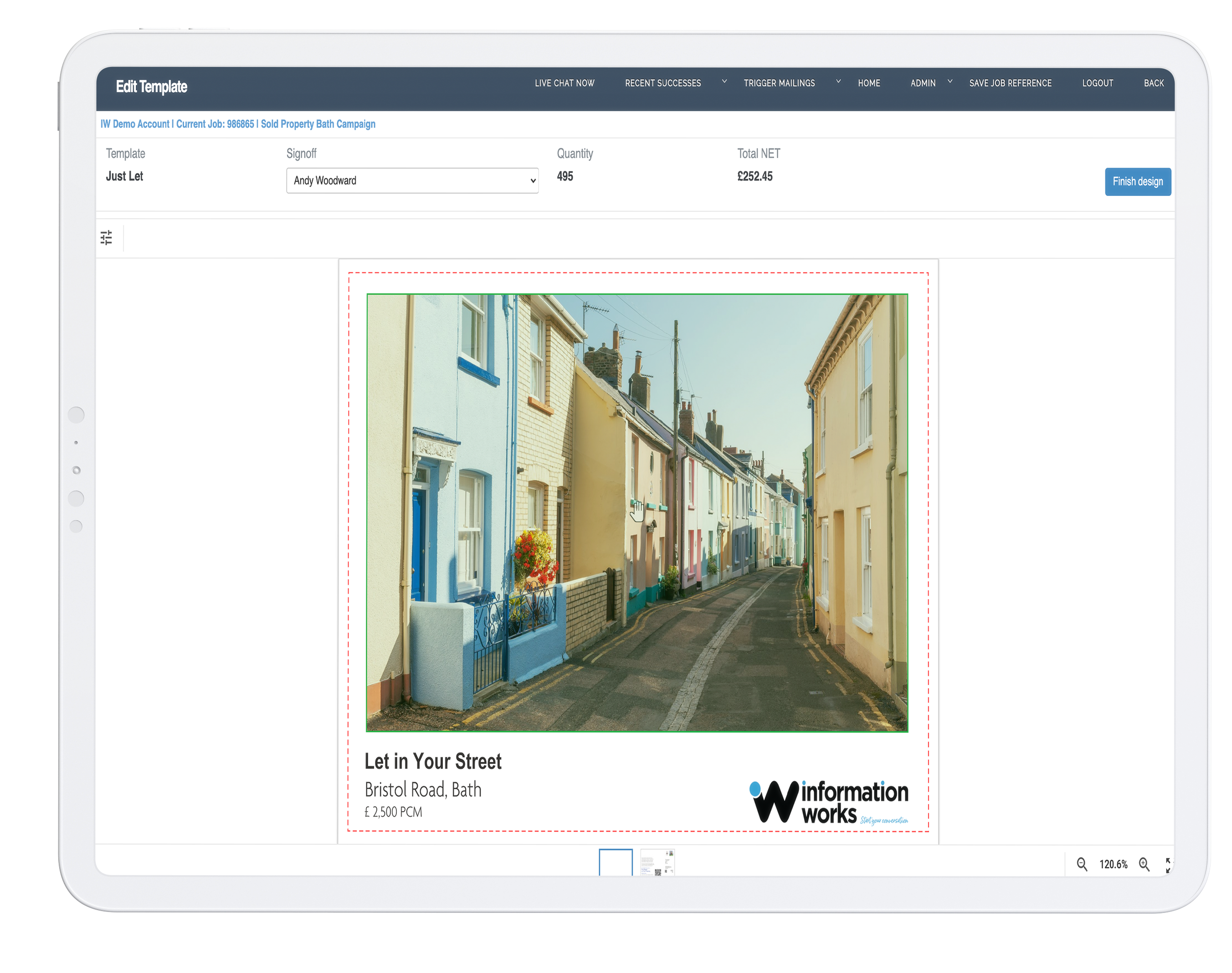This screenshot has width=1232, height=973.
Task: Click the 'Just Let' template name
Action: pos(124,177)
